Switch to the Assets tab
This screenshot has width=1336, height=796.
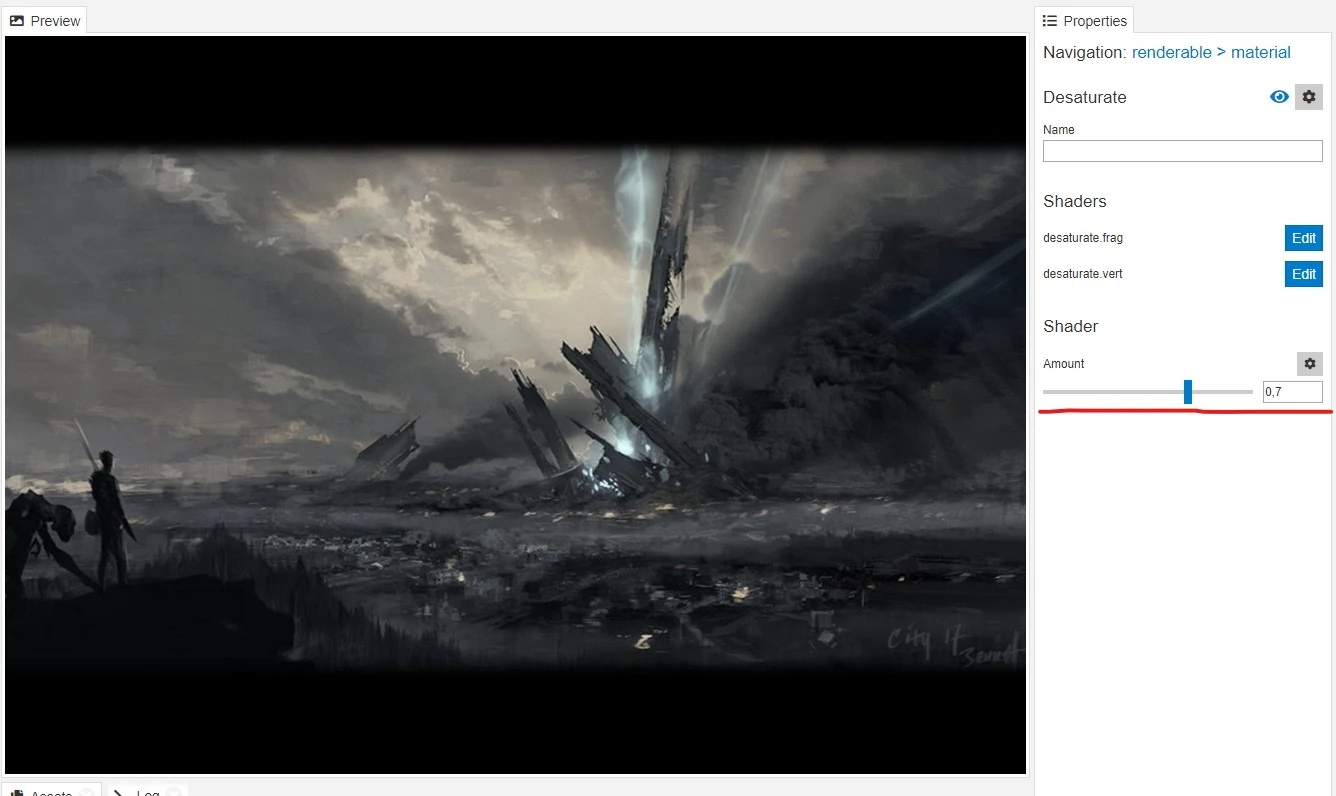coord(51,790)
